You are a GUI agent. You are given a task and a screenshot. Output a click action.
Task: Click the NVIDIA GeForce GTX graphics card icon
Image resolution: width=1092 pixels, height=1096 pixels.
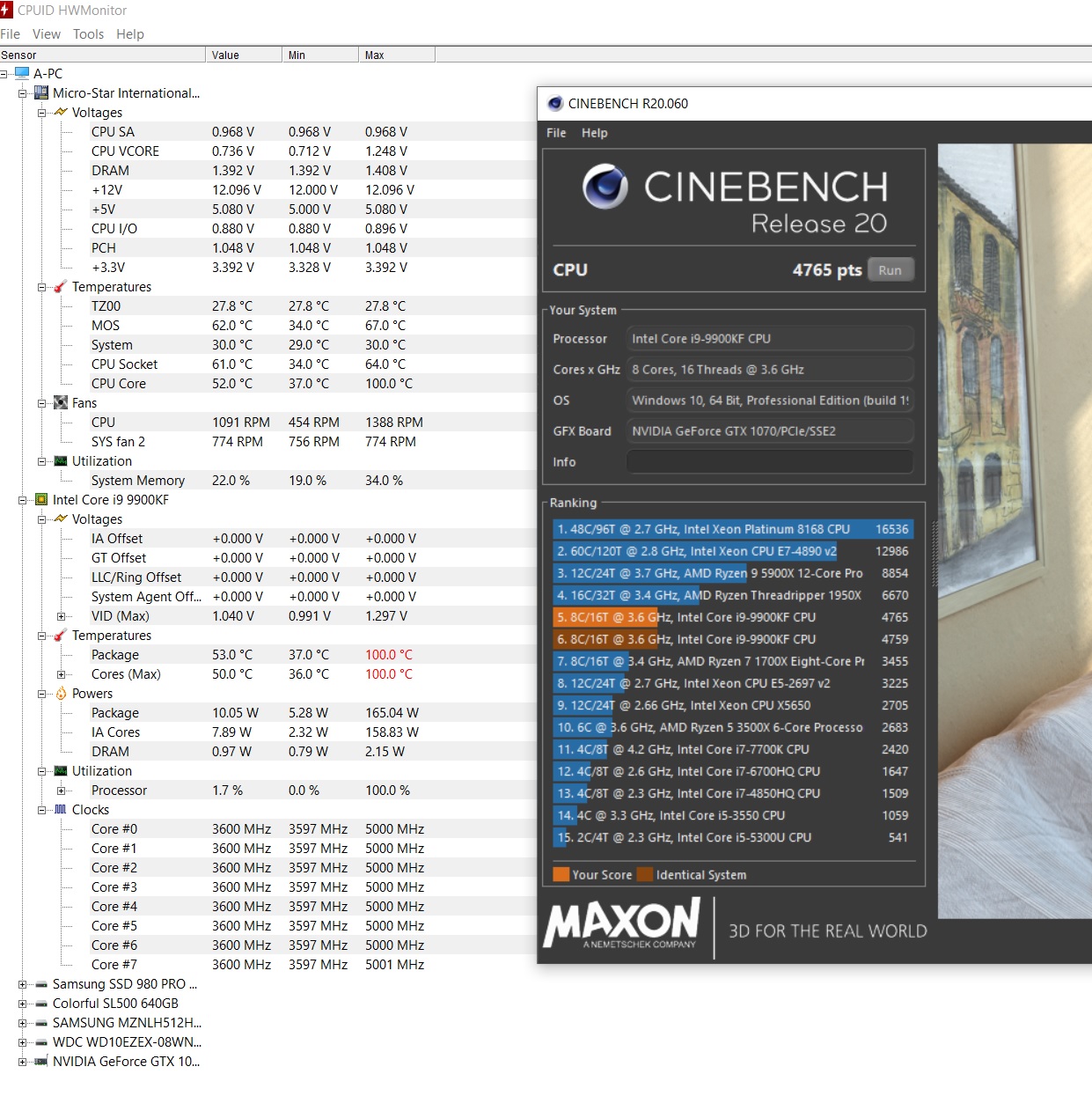[41, 1062]
